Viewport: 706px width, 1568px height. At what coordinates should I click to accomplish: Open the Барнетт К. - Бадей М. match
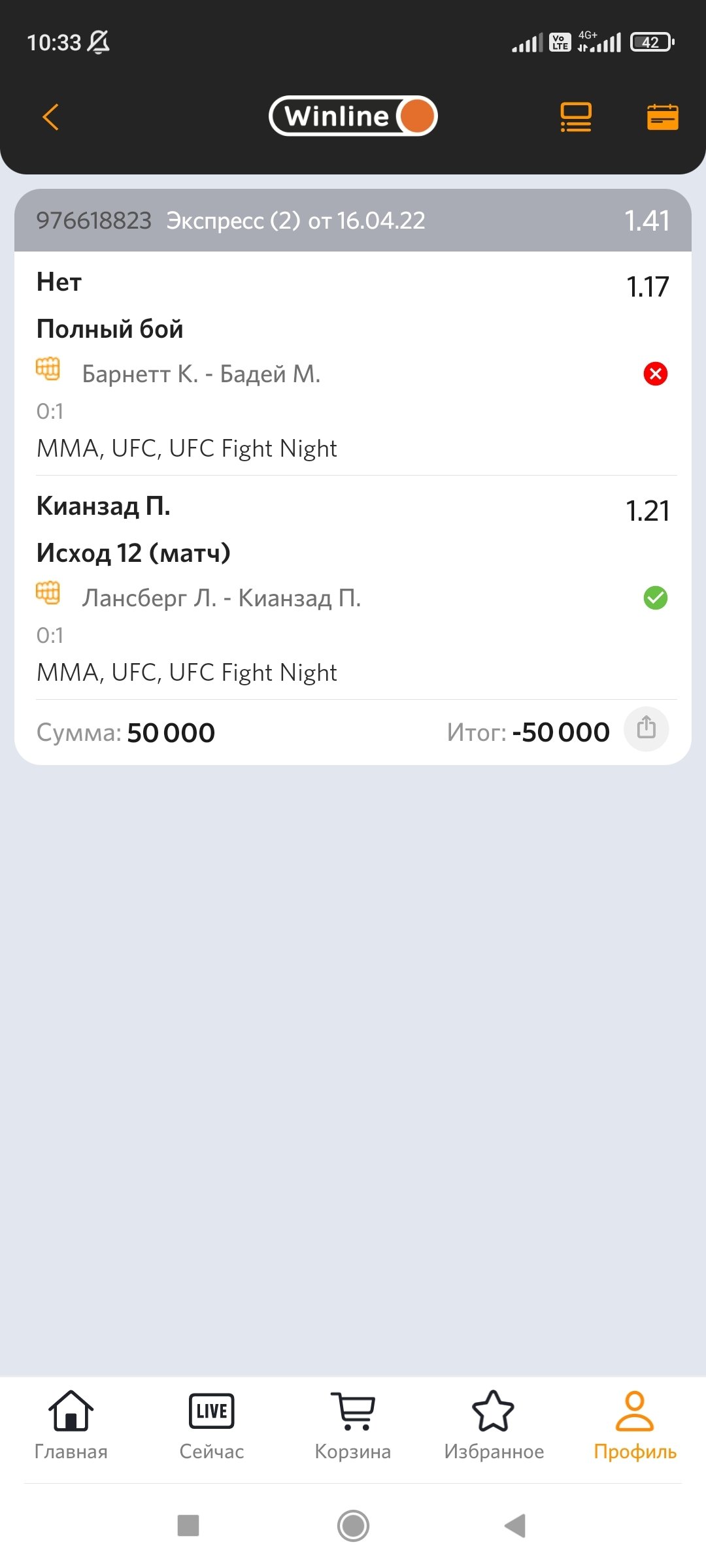(201, 374)
